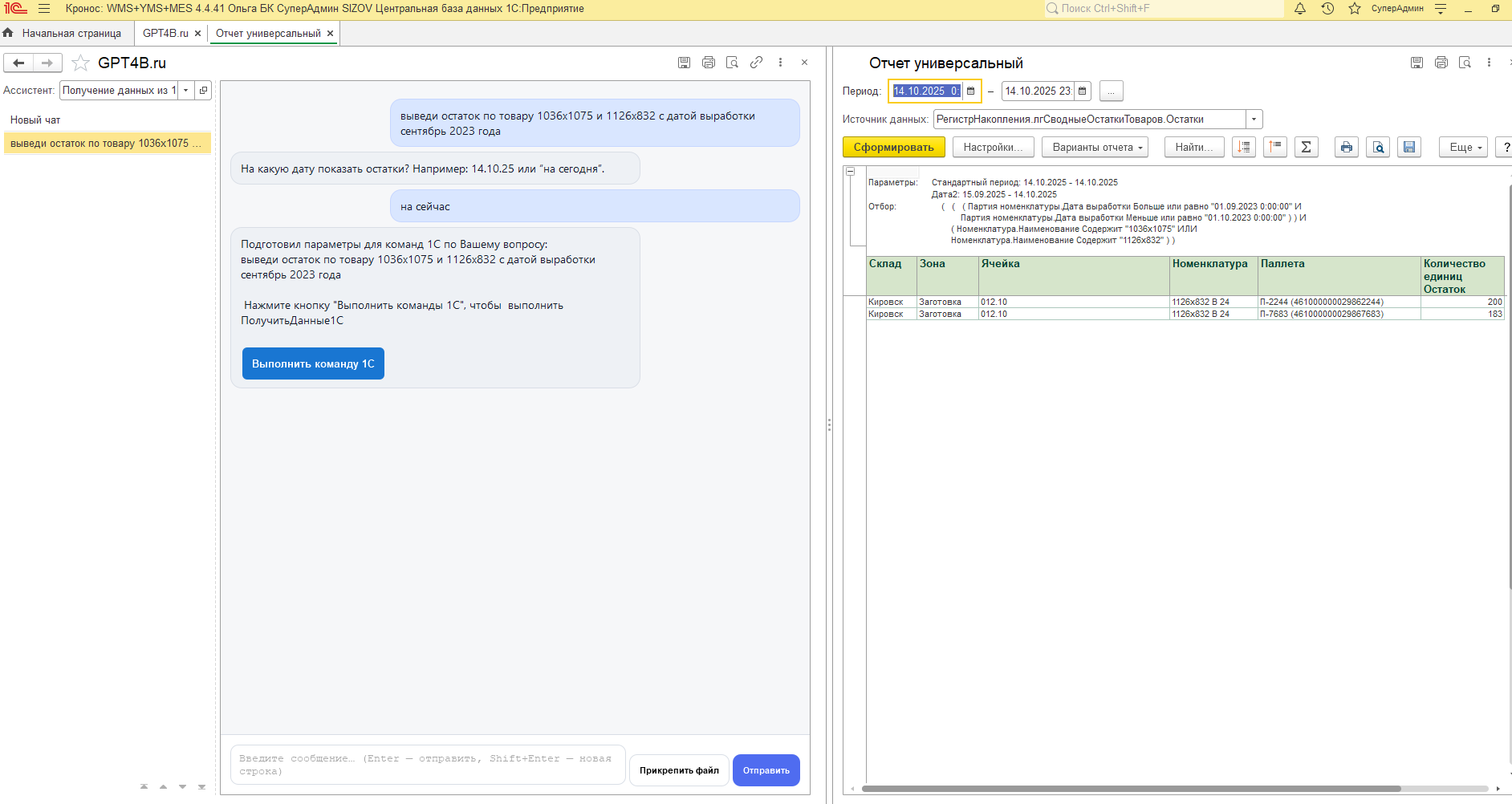The width and height of the screenshot is (1512, 804).
Task: Click the back navigation arrow
Action: coord(18,63)
